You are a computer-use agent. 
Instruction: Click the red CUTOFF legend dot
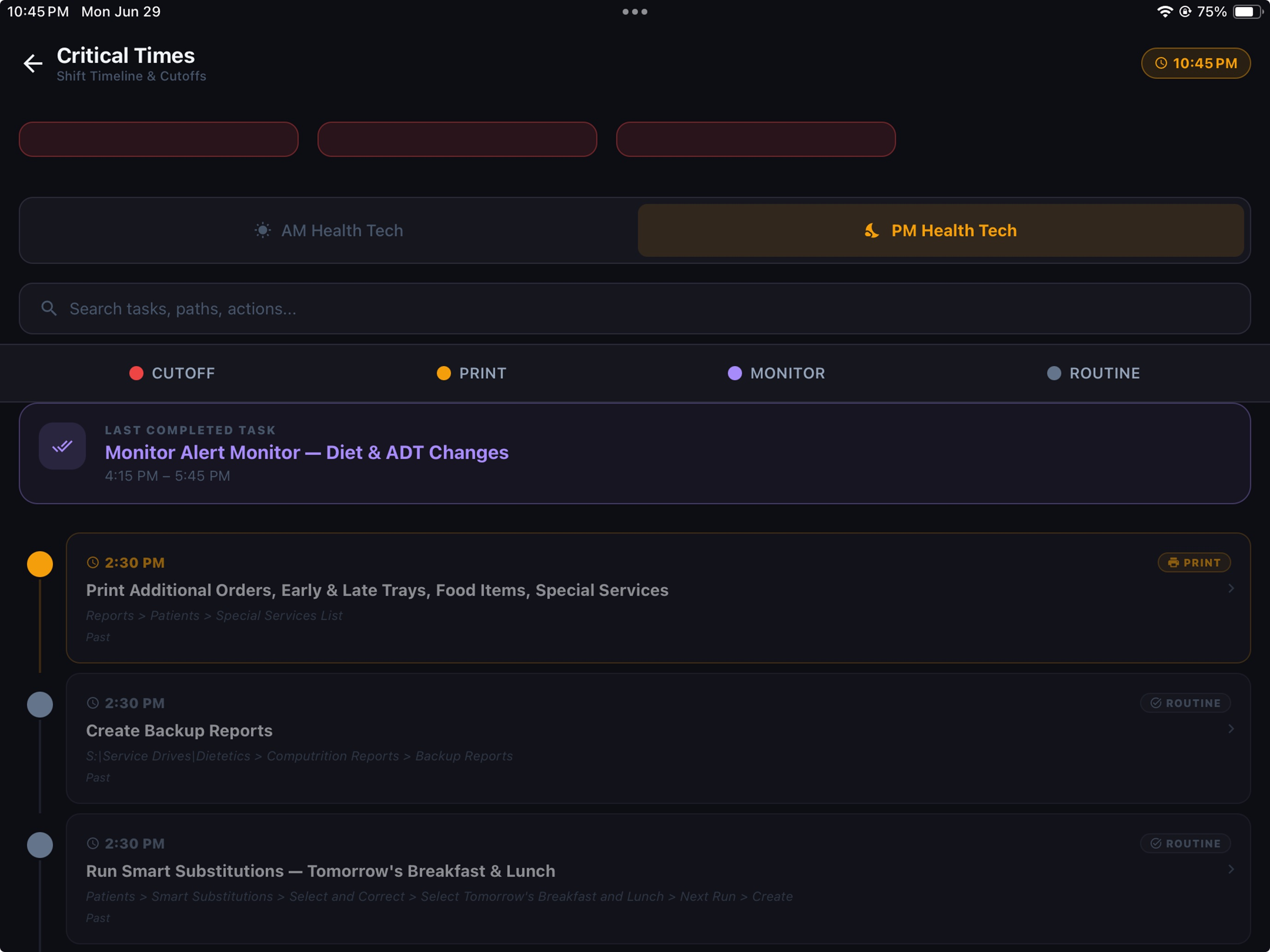[136, 373]
